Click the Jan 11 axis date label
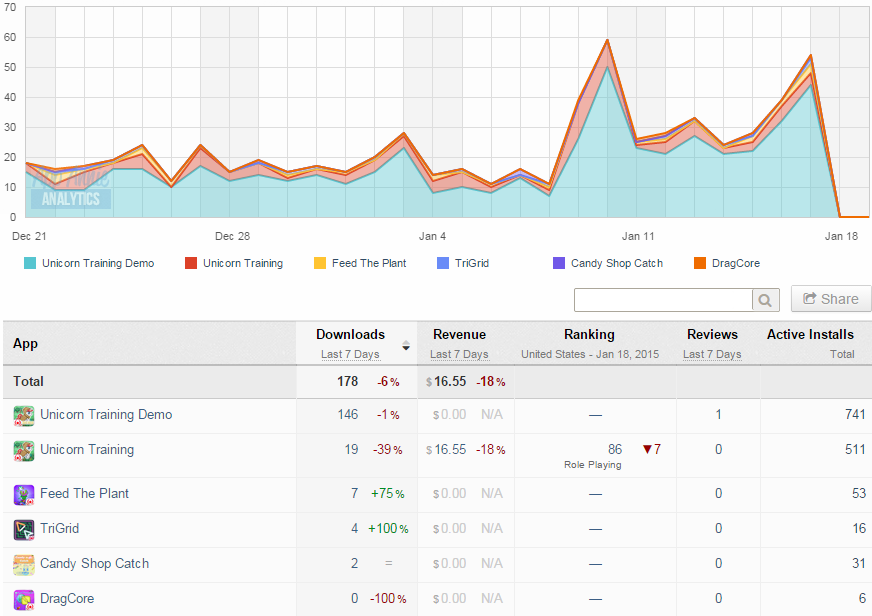 pos(638,236)
